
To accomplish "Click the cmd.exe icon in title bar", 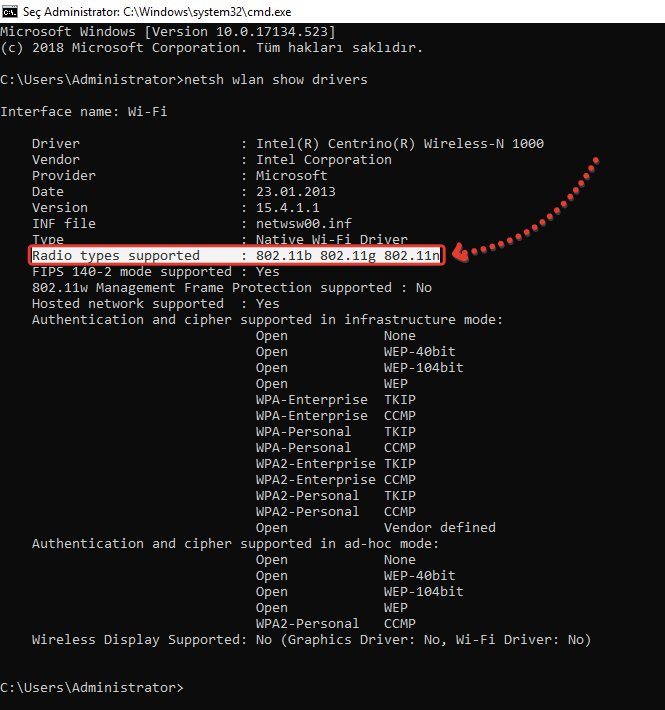I will tap(11, 10).
